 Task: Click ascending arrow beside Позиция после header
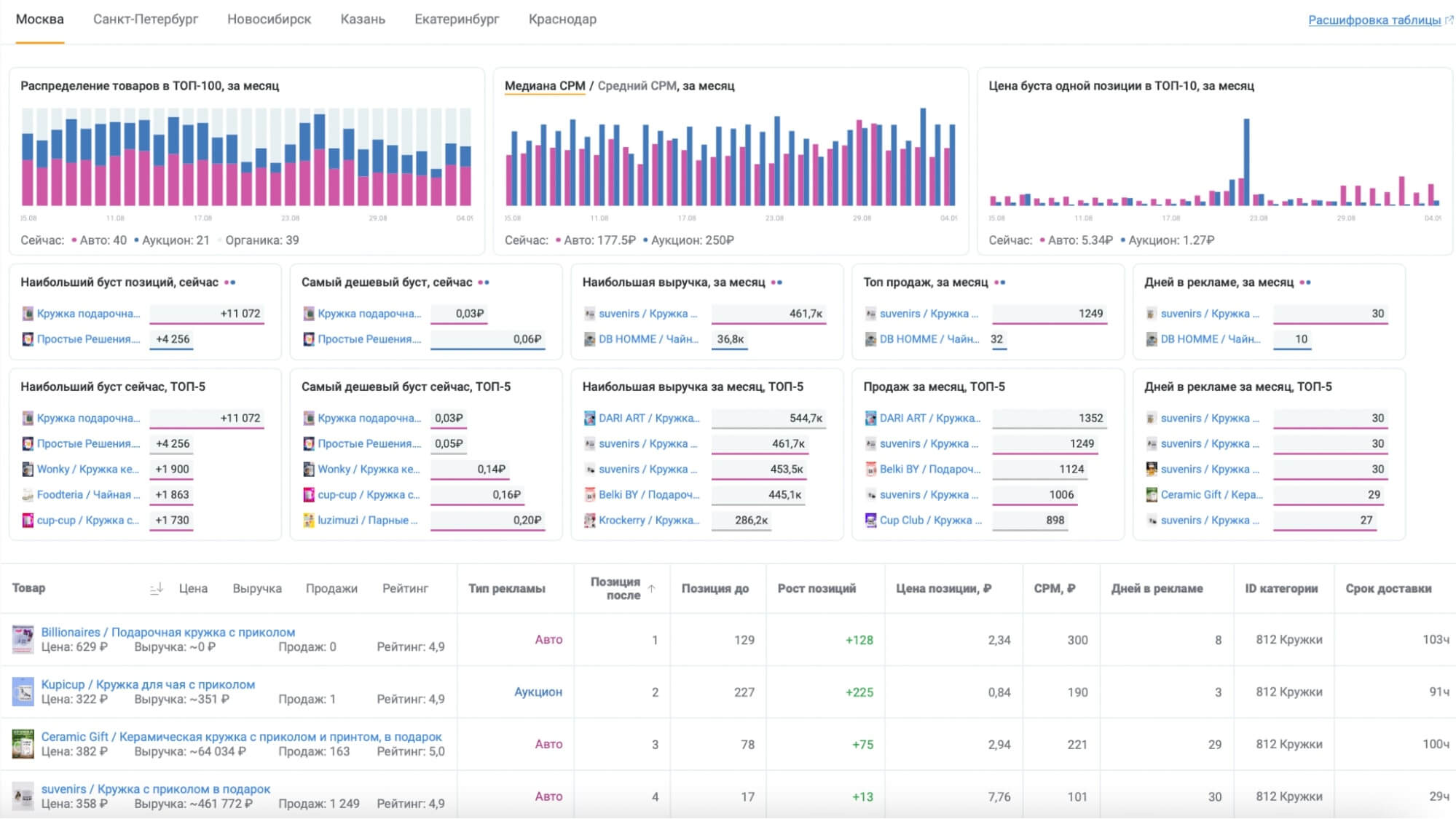[x=652, y=588]
